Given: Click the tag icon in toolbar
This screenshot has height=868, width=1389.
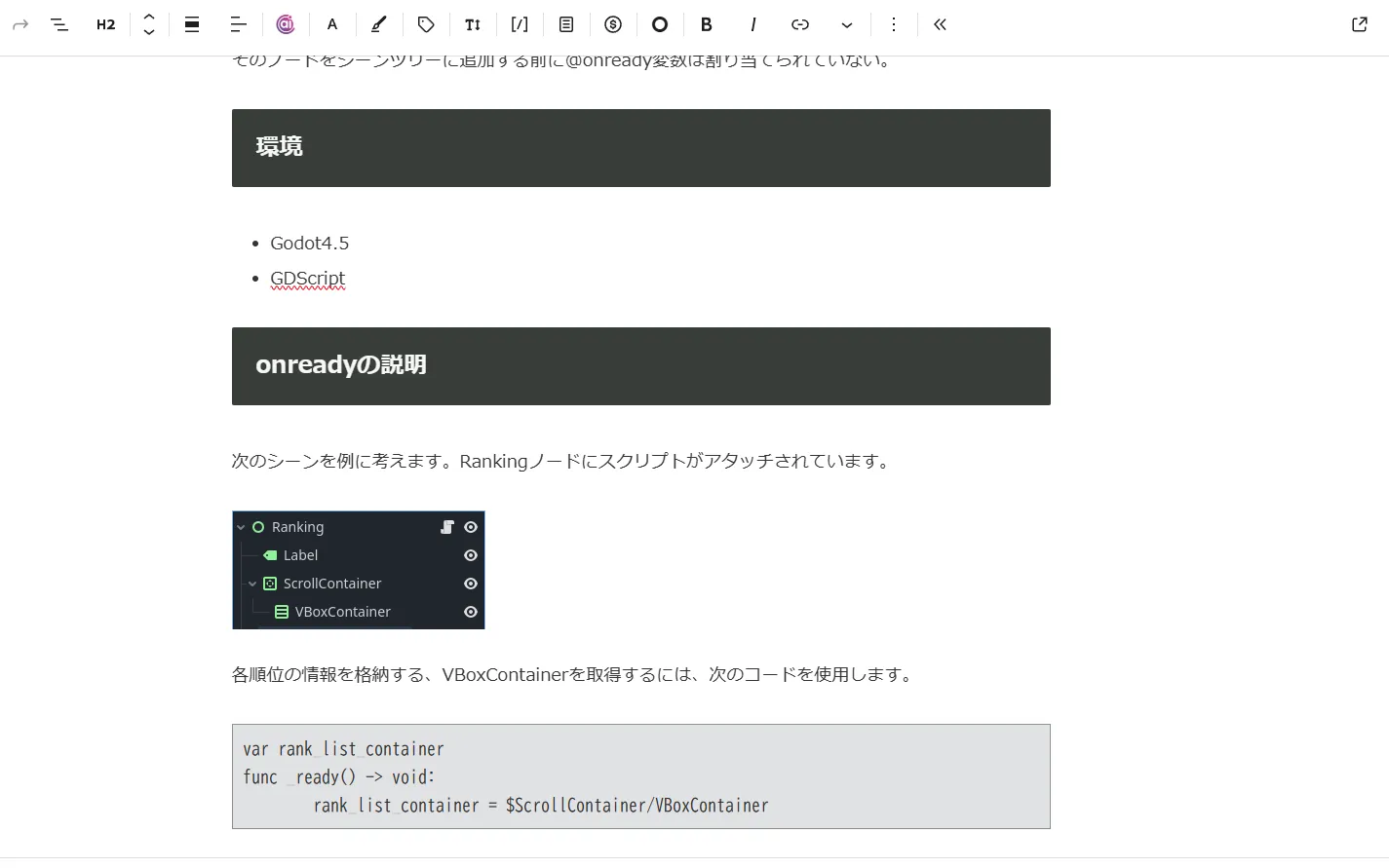Looking at the screenshot, I should point(426,24).
